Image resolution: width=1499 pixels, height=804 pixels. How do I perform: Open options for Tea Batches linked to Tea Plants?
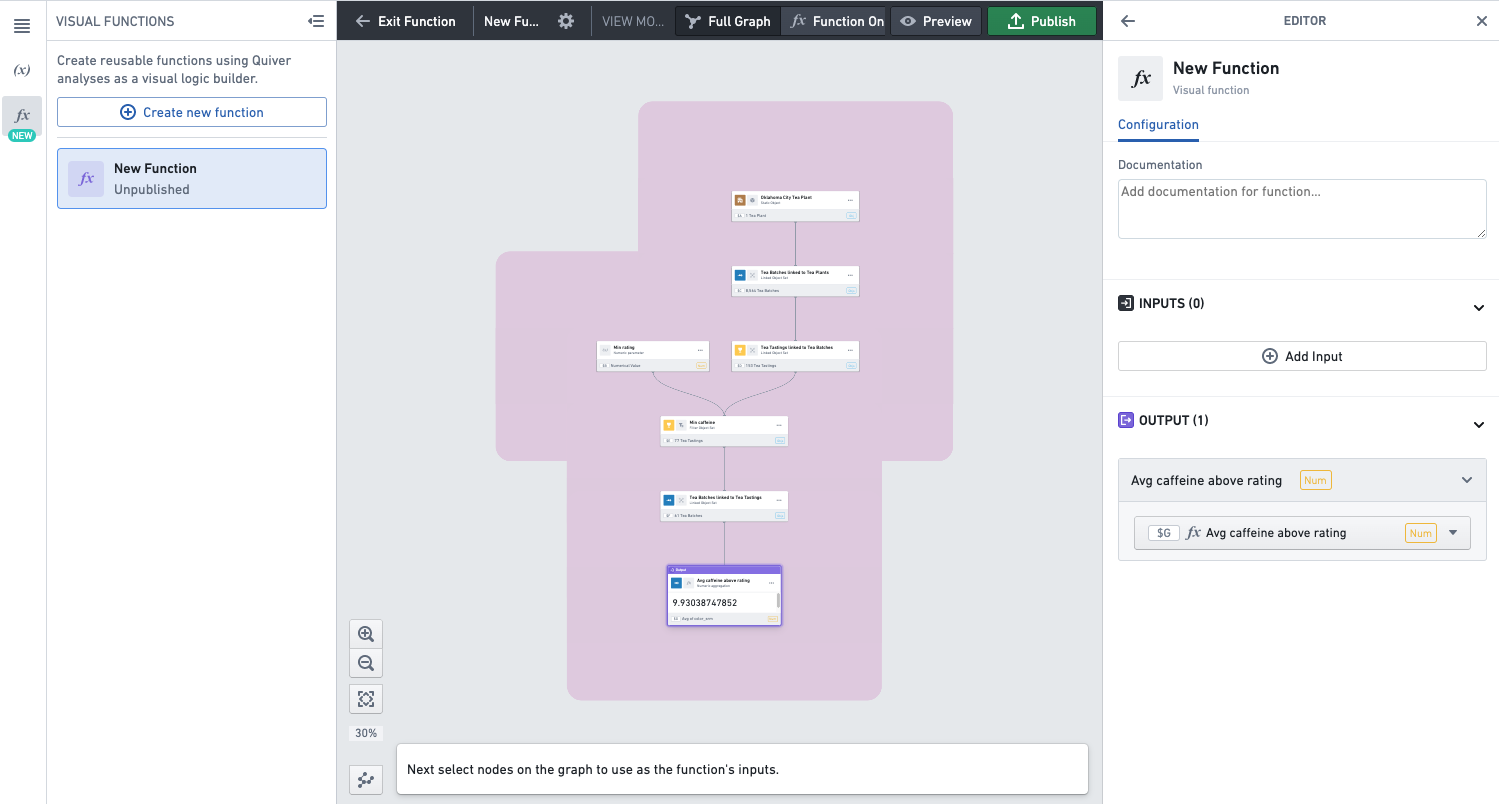851,275
